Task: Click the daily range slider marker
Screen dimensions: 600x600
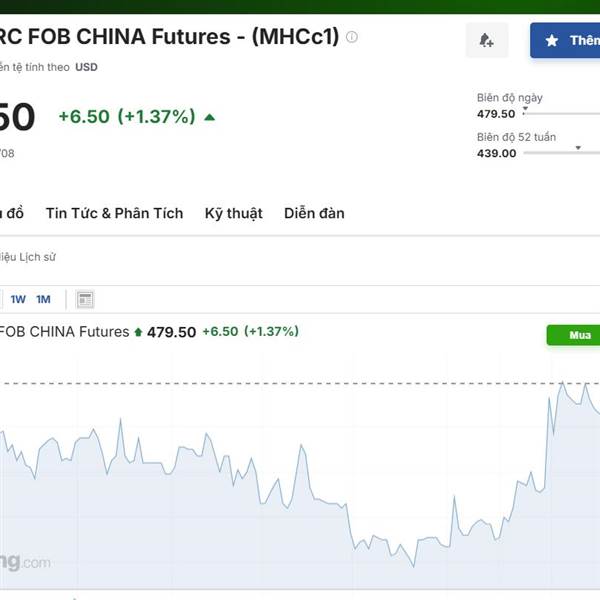Action: click(x=525, y=109)
